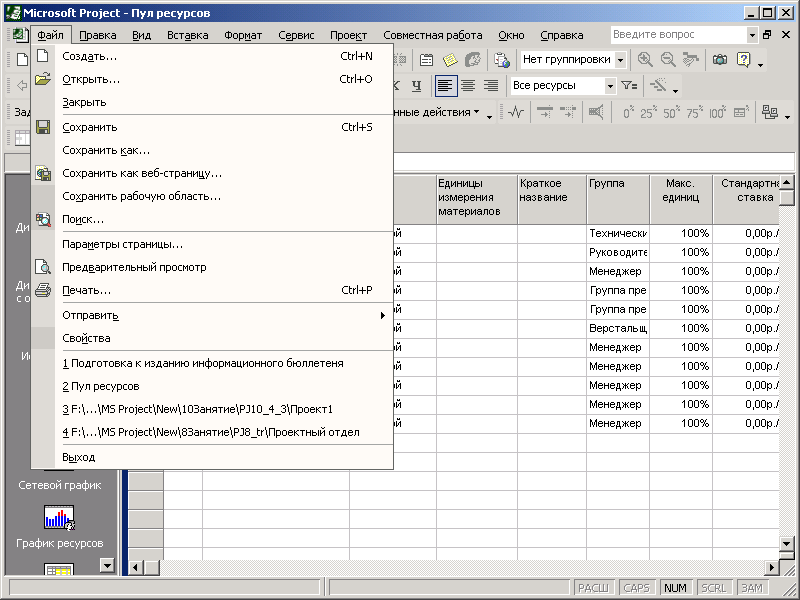Open the Файл menu
This screenshot has height=600, width=800.
click(51, 35)
